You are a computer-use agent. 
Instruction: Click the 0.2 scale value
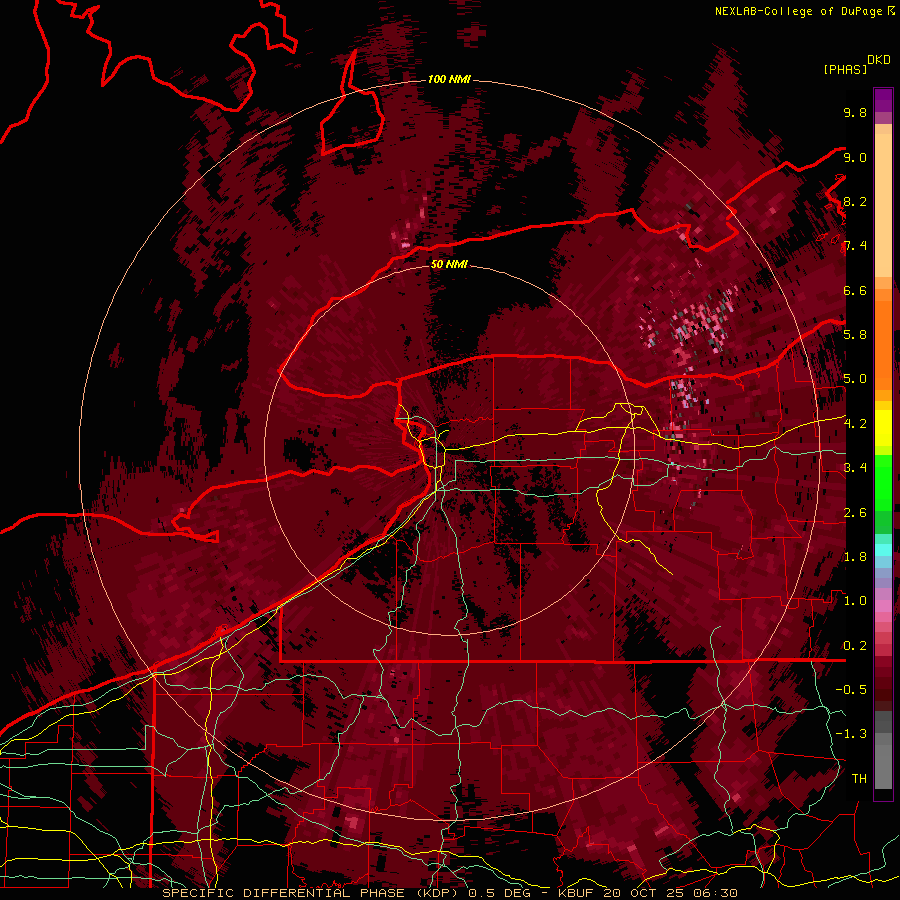tap(855, 645)
